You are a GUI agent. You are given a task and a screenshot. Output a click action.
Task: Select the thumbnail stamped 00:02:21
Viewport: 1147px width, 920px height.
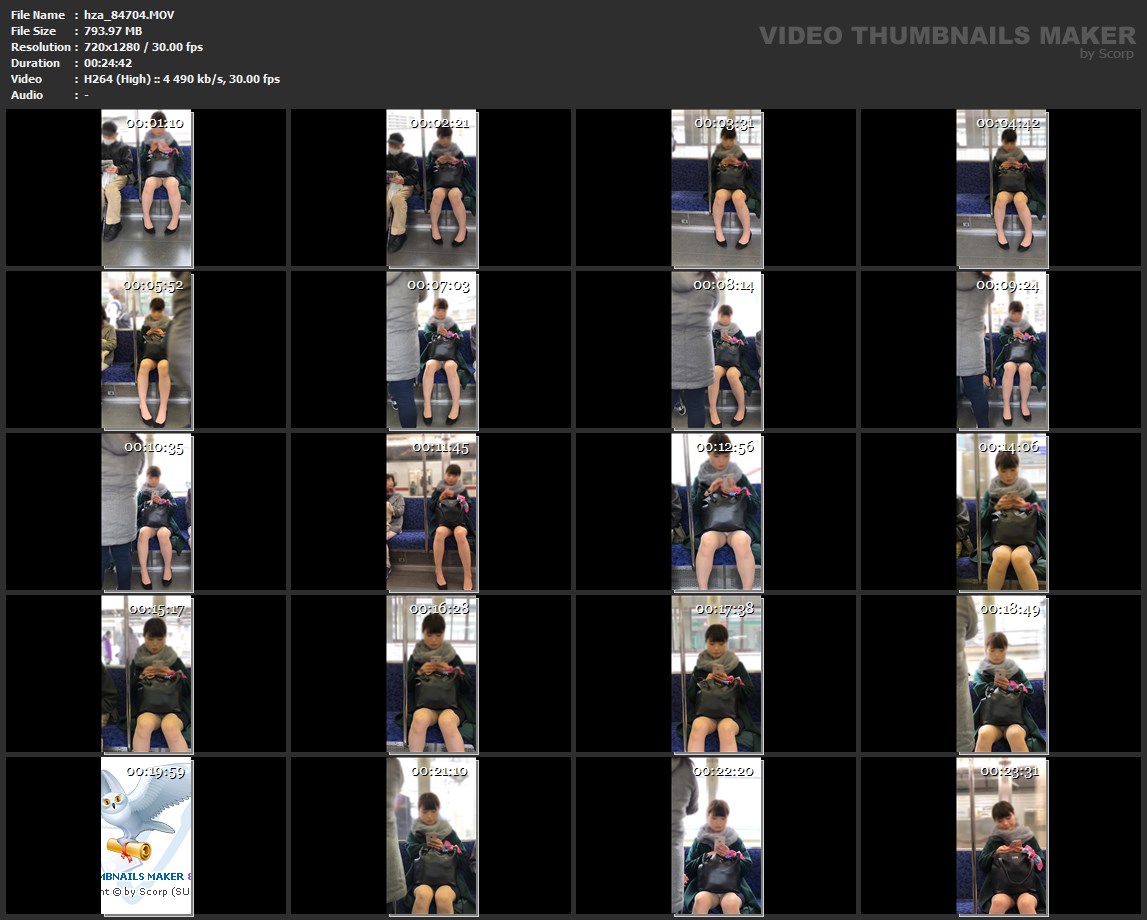coord(432,189)
